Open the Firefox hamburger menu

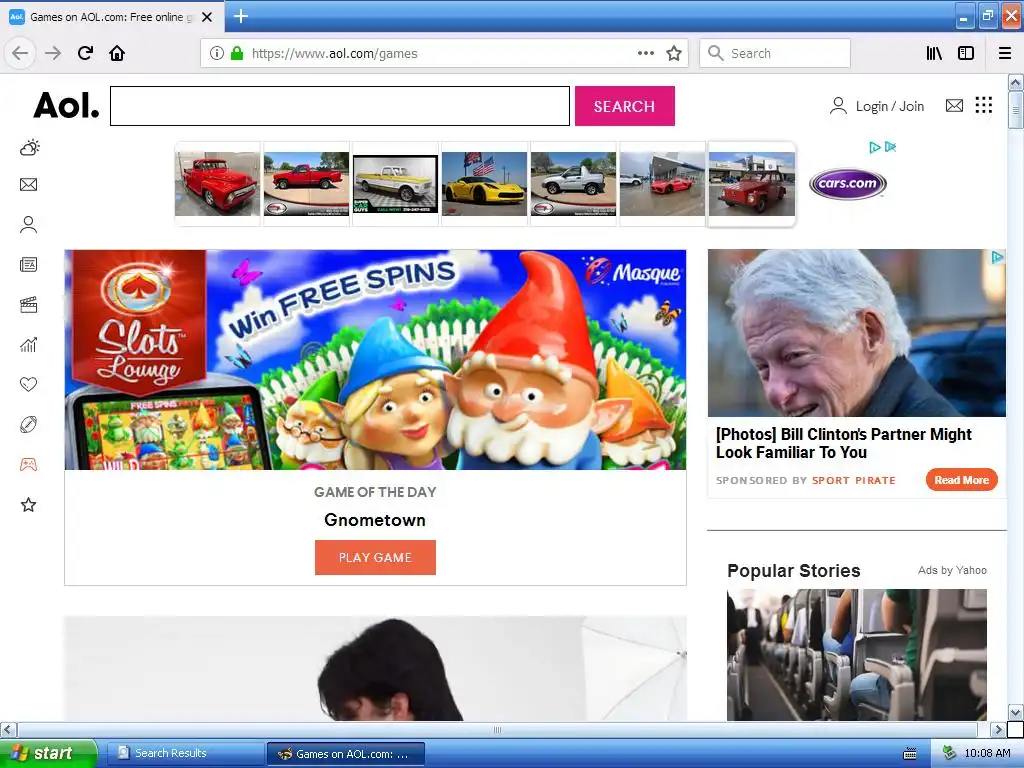click(1005, 53)
